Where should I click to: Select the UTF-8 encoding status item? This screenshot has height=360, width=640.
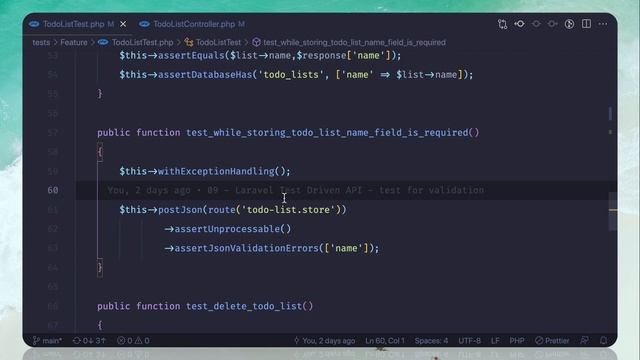pyautogui.click(x=469, y=340)
